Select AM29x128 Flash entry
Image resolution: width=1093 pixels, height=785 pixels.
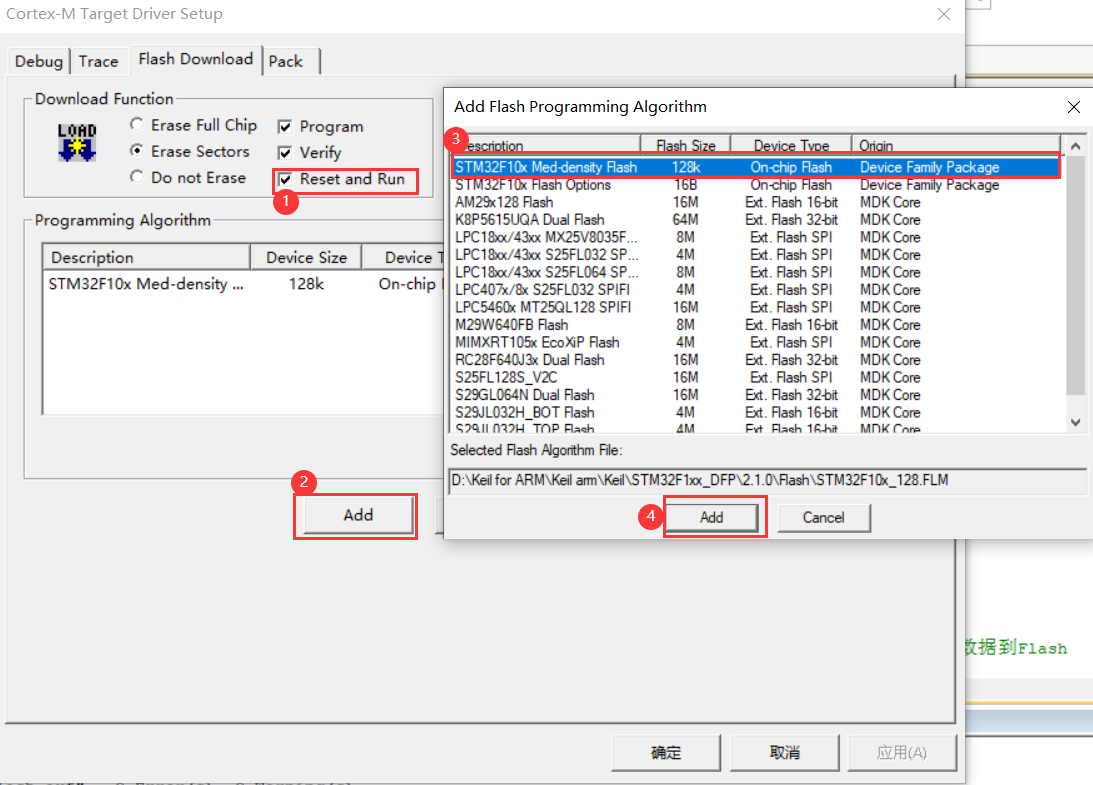pos(755,202)
